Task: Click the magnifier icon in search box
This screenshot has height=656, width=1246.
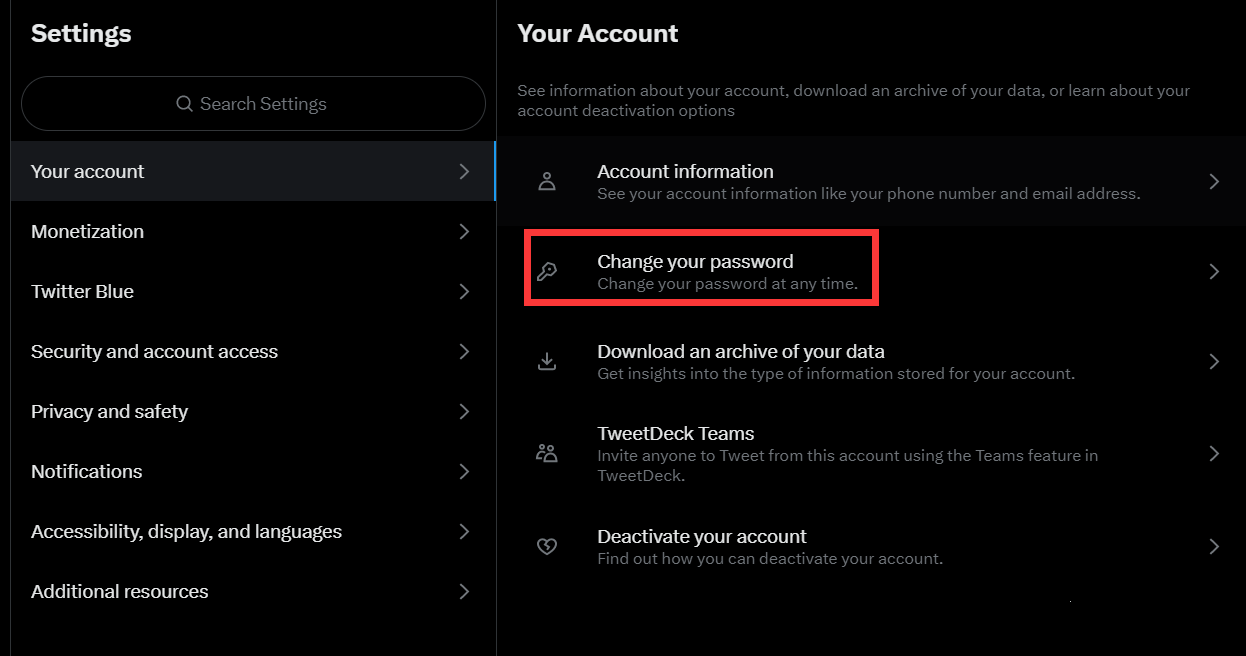Action: [x=184, y=104]
